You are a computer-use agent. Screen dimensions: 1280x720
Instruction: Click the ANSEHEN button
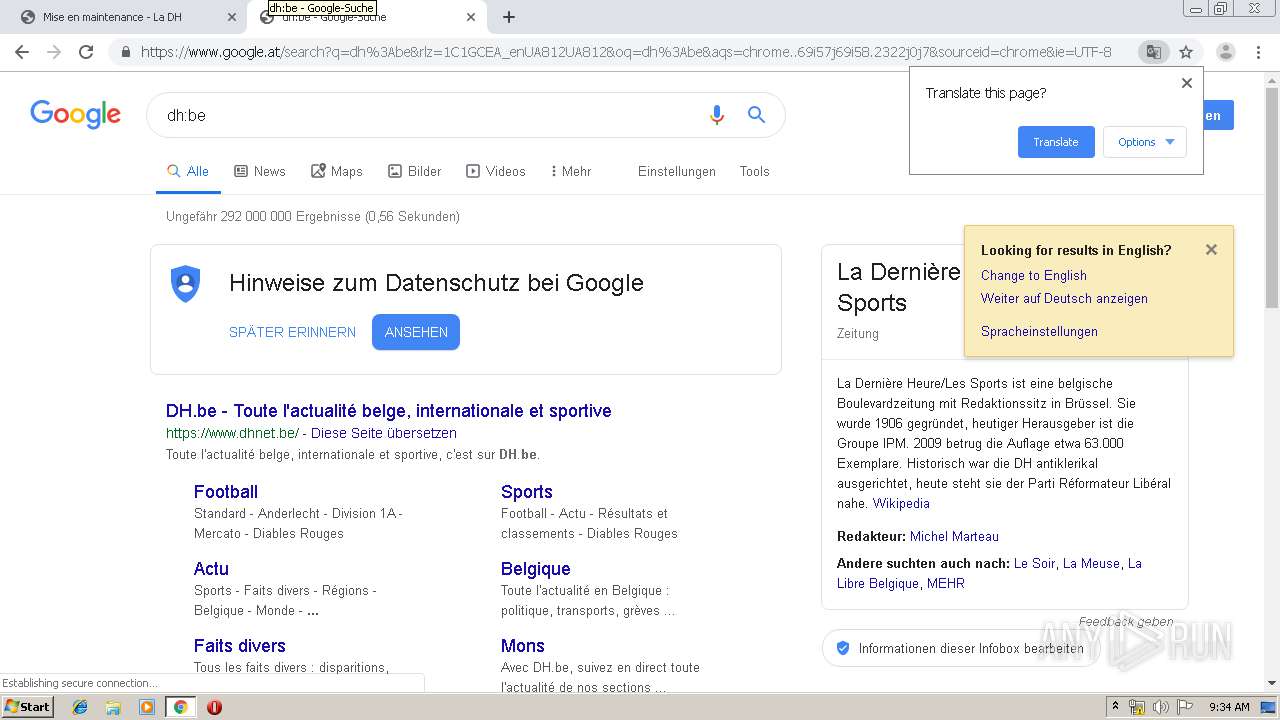tap(416, 332)
